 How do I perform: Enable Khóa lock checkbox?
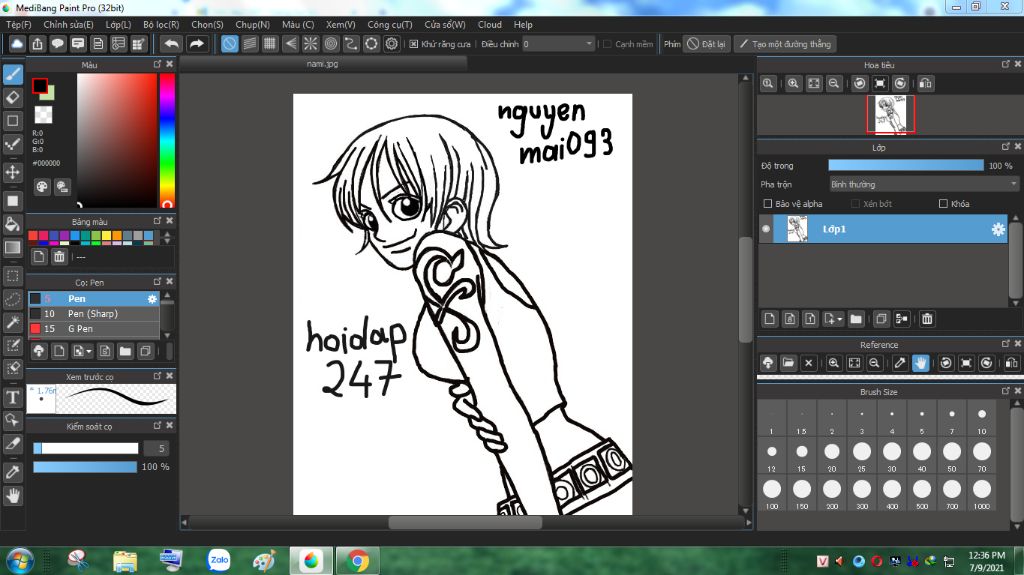click(x=943, y=204)
